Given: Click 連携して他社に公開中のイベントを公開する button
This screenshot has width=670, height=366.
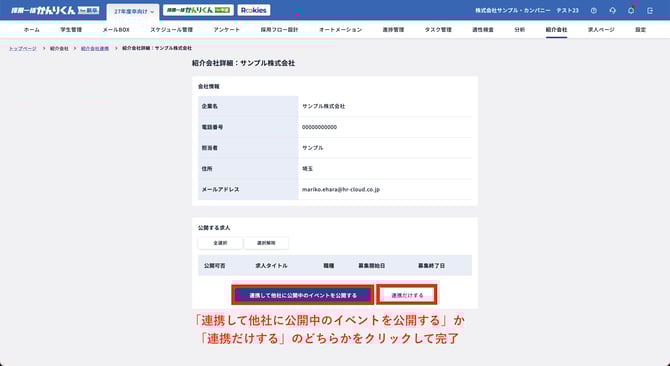Looking at the screenshot, I should [303, 295].
